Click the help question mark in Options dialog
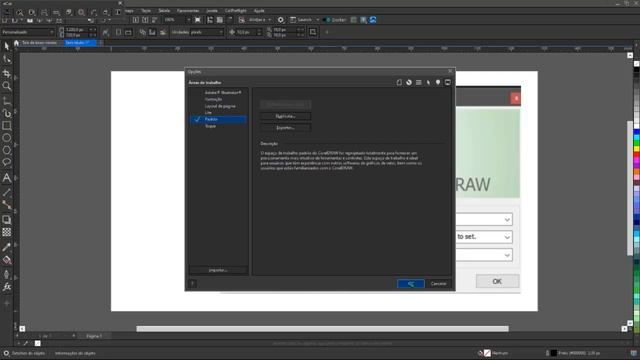This screenshot has width=640, height=360. pos(193,284)
